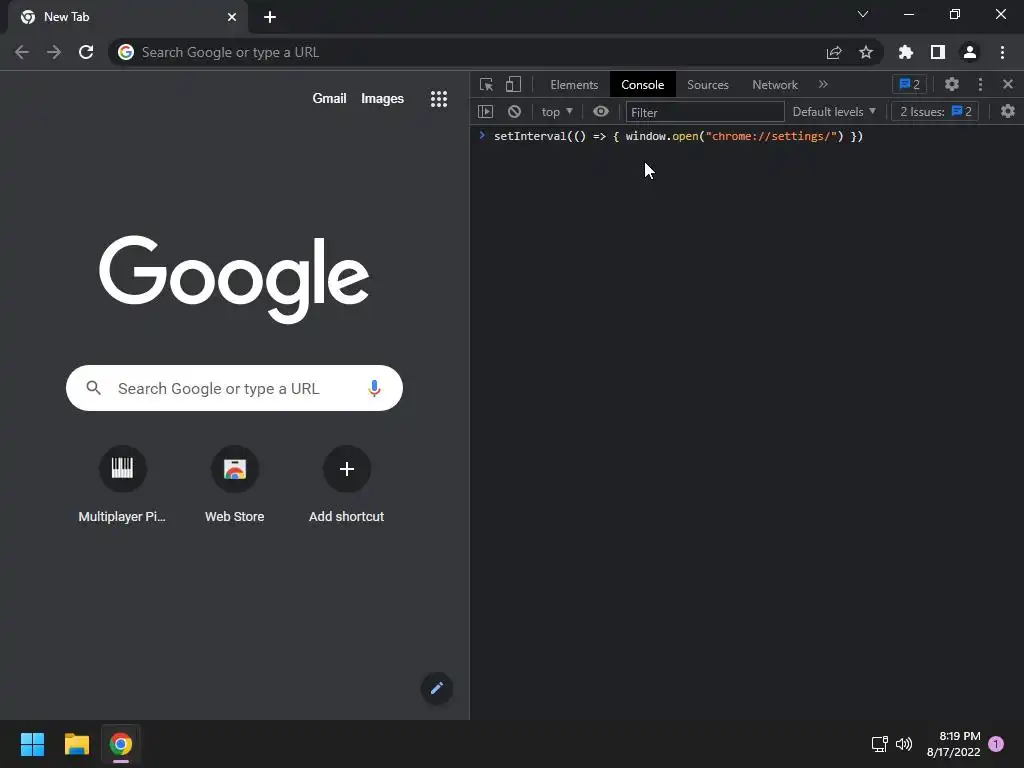This screenshot has height=768, width=1024.
Task: Open the Images link
Action: tap(382, 99)
